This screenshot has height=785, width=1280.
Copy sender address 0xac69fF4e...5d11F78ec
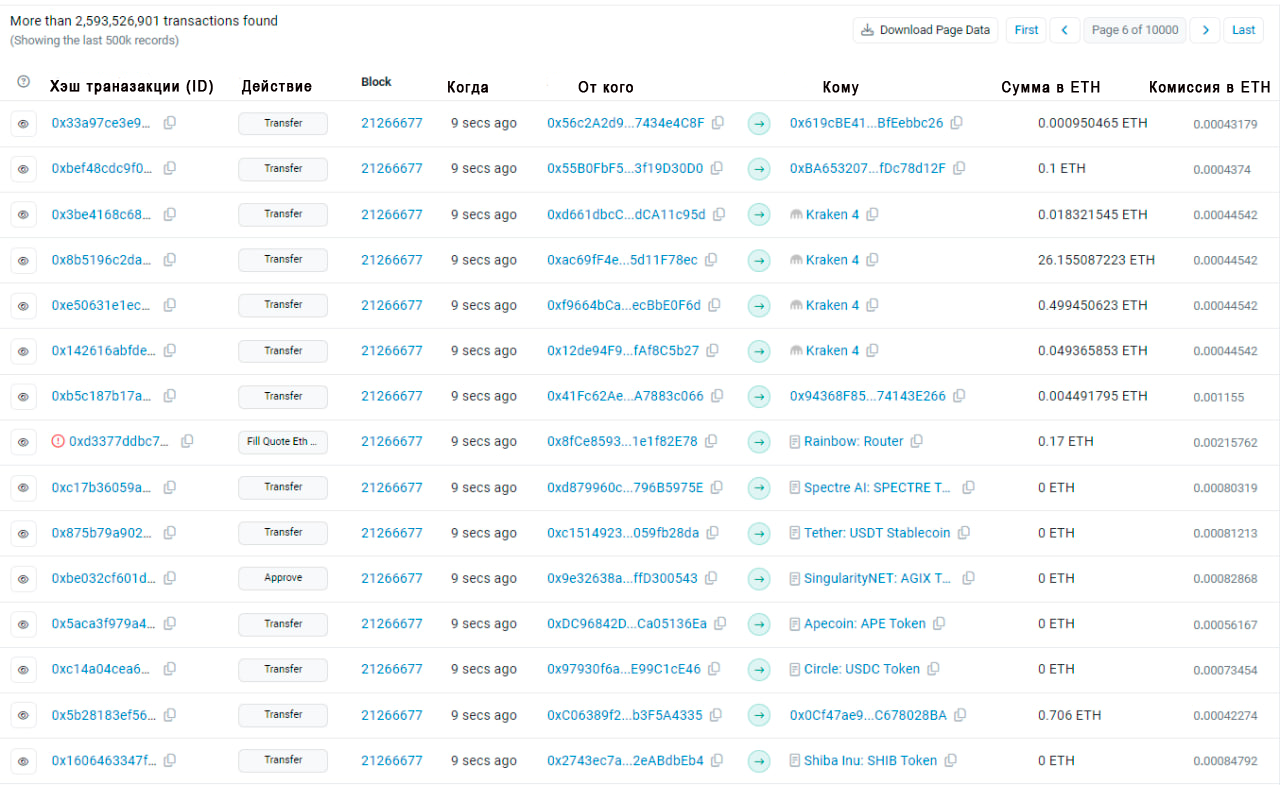711,260
